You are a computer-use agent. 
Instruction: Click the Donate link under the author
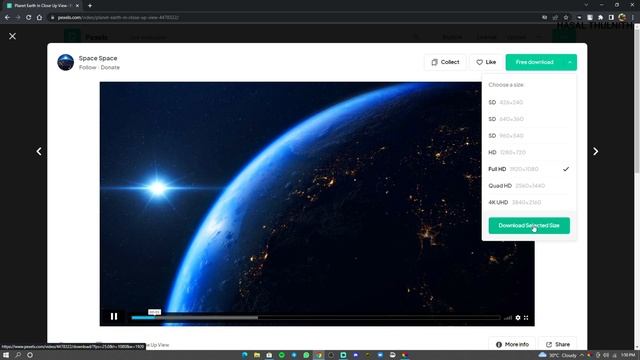click(110, 67)
